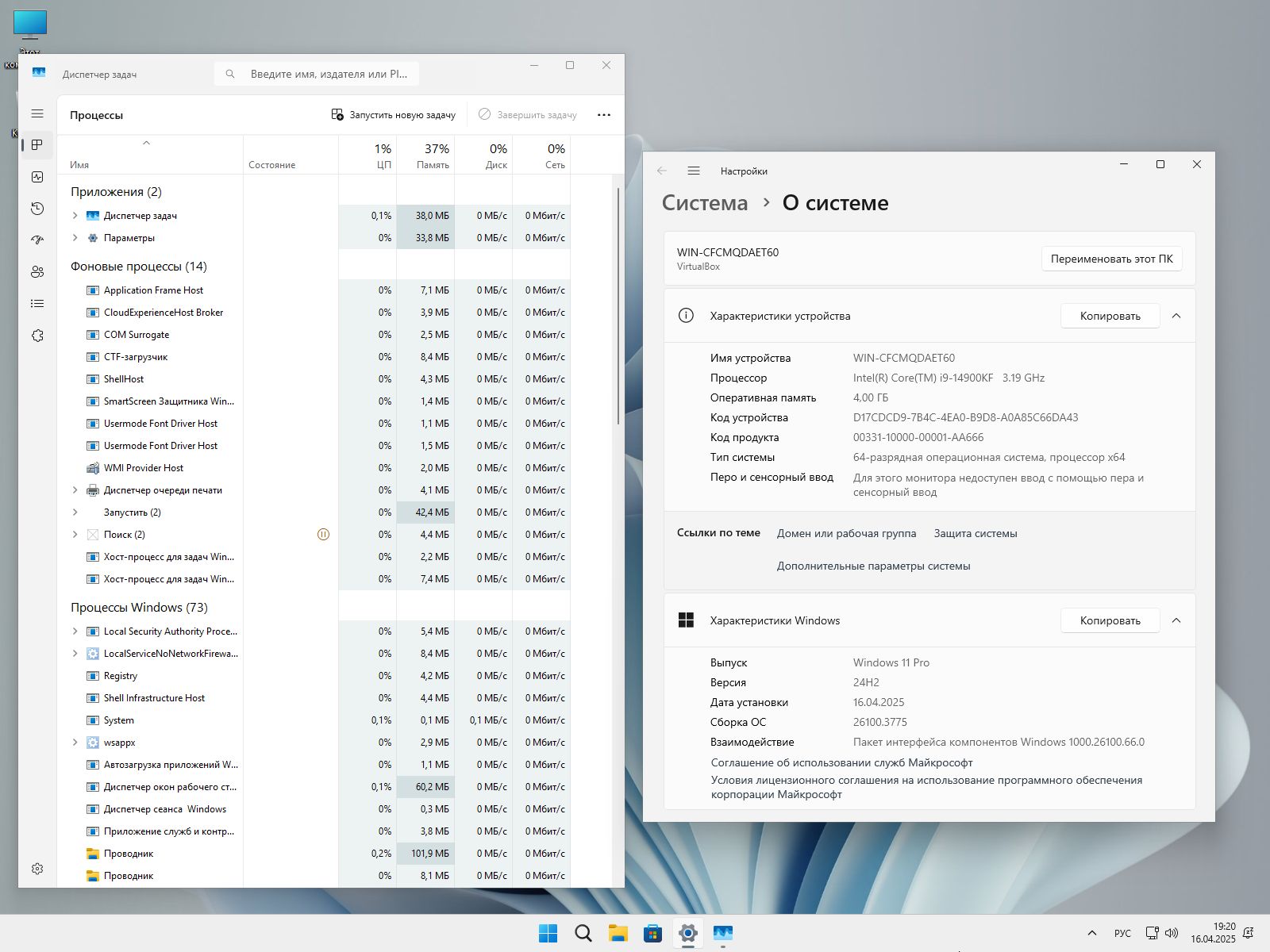Open Домен или рабочая группа link
This screenshot has height=952, width=1270.
[846, 533]
